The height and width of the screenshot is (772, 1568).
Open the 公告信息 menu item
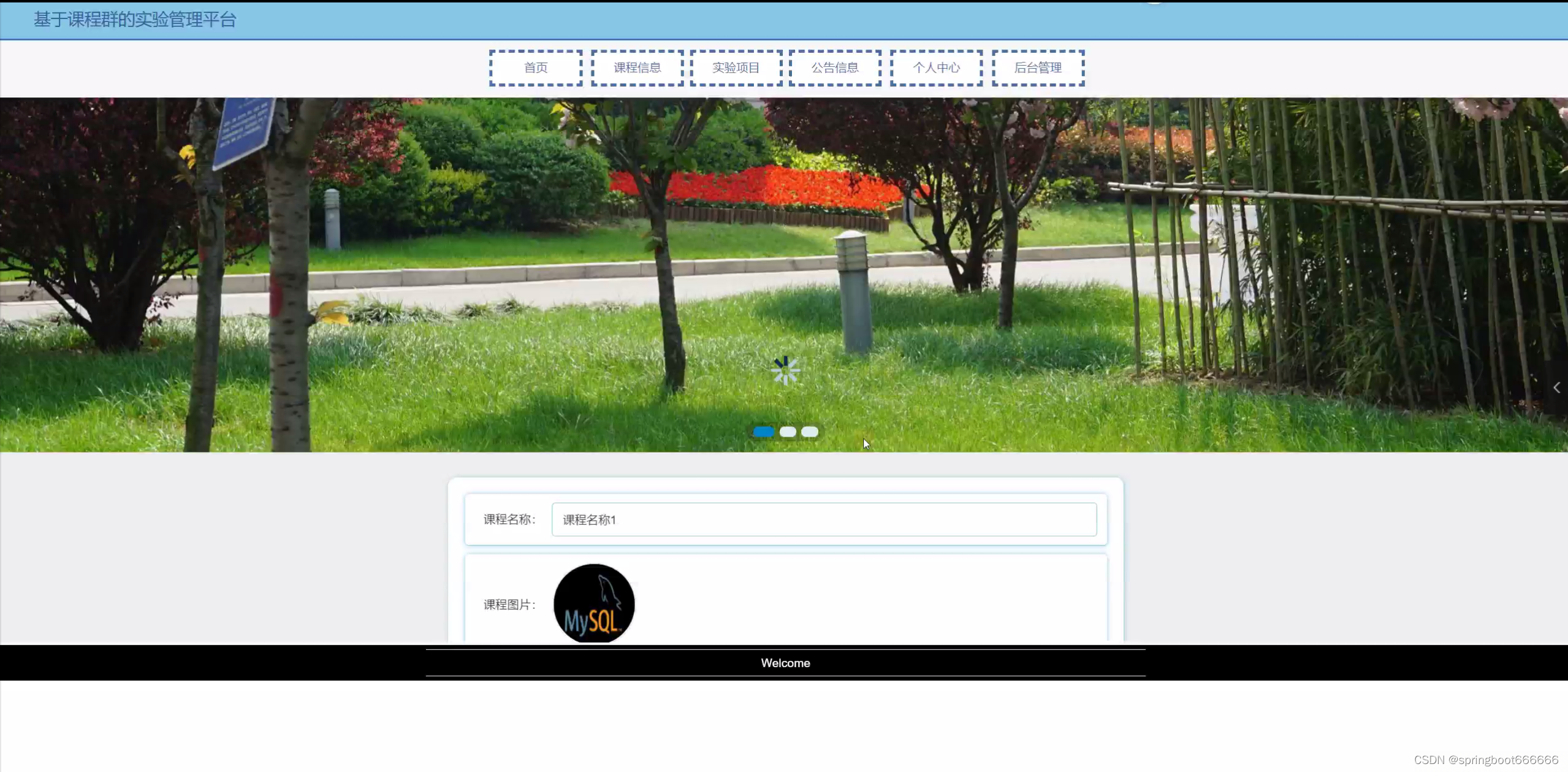(835, 67)
